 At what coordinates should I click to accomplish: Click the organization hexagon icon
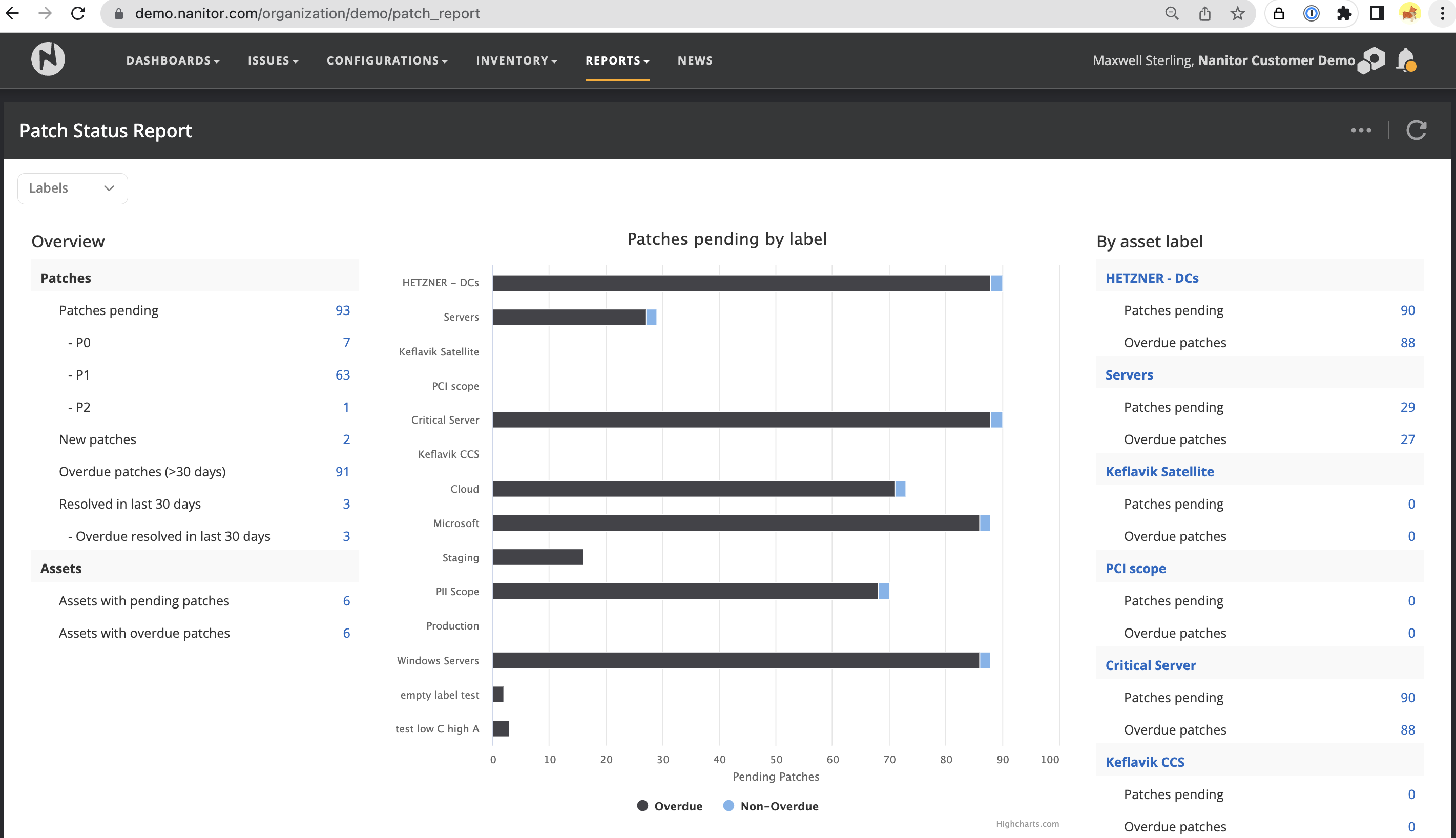(x=1372, y=60)
